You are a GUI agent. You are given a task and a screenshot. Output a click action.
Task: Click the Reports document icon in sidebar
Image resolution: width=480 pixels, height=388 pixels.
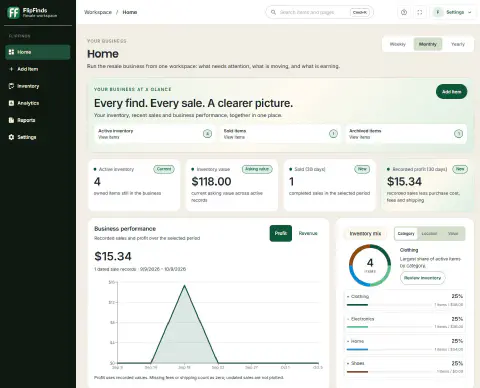11,120
